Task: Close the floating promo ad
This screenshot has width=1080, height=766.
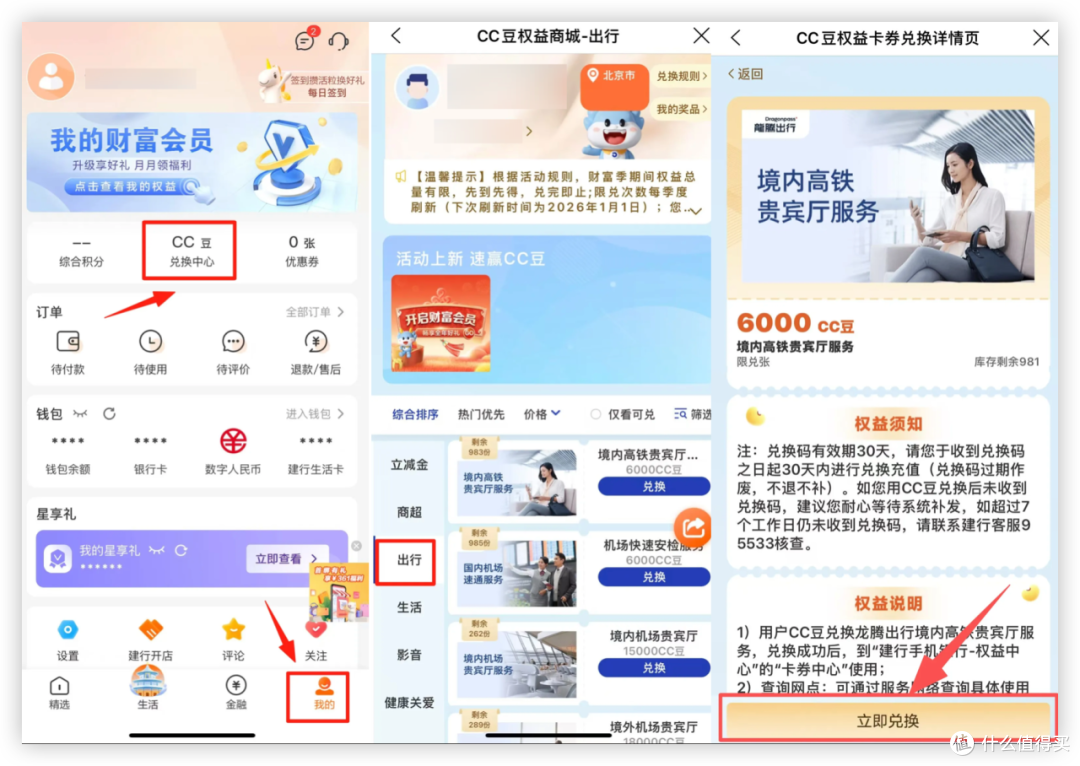Action: coord(356,546)
